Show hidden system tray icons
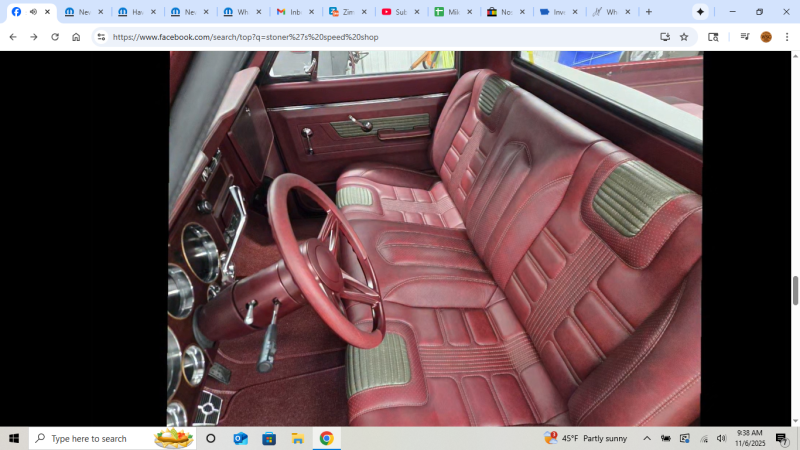Screen dimensions: 800x450 point(647,438)
